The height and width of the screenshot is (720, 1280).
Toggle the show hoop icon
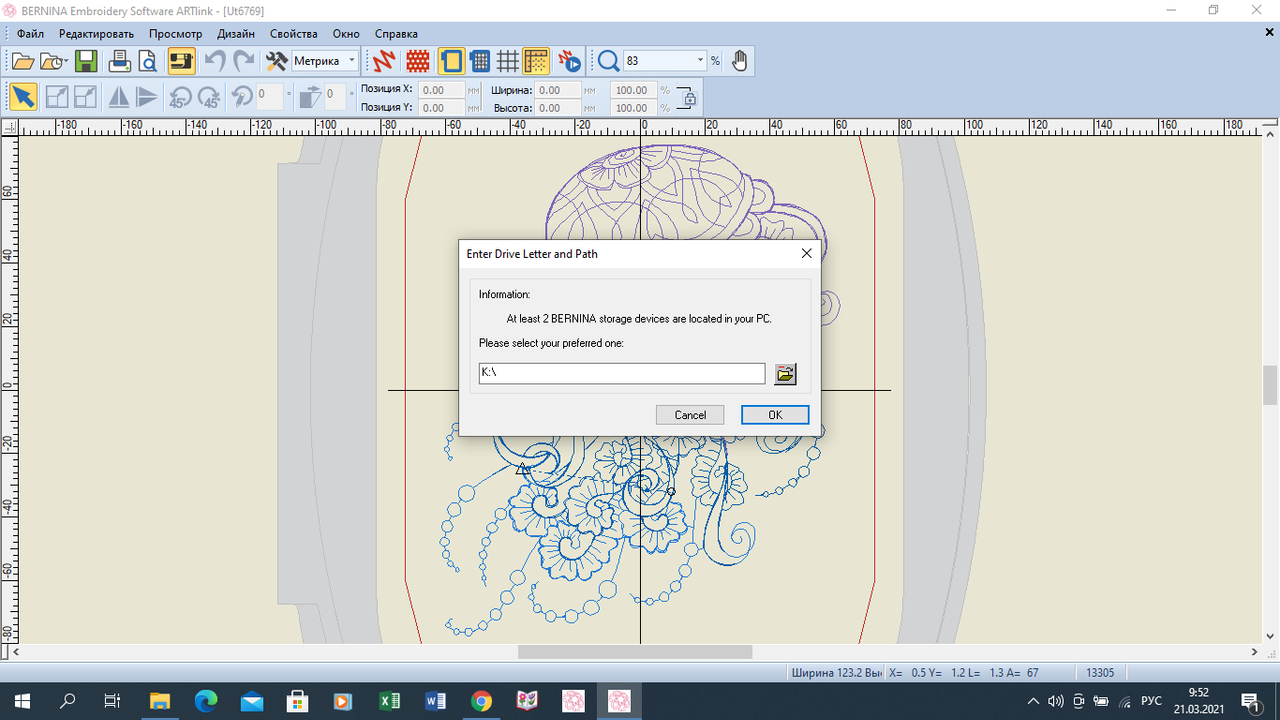coord(452,61)
